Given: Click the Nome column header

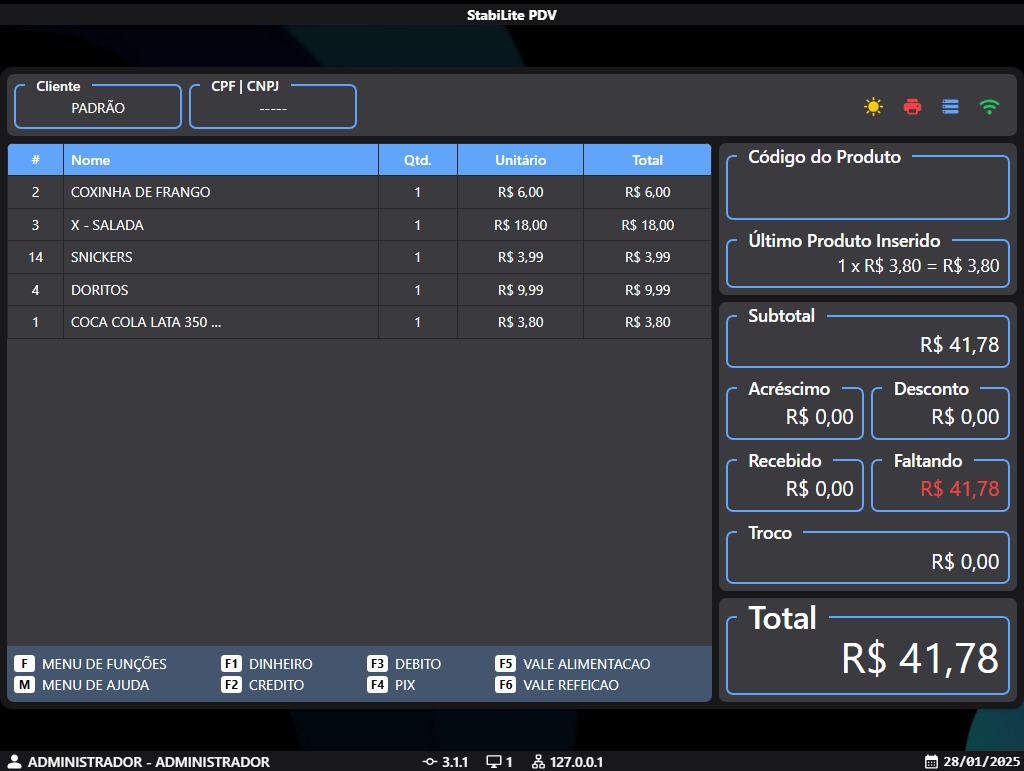Looking at the screenshot, I should point(220,160).
